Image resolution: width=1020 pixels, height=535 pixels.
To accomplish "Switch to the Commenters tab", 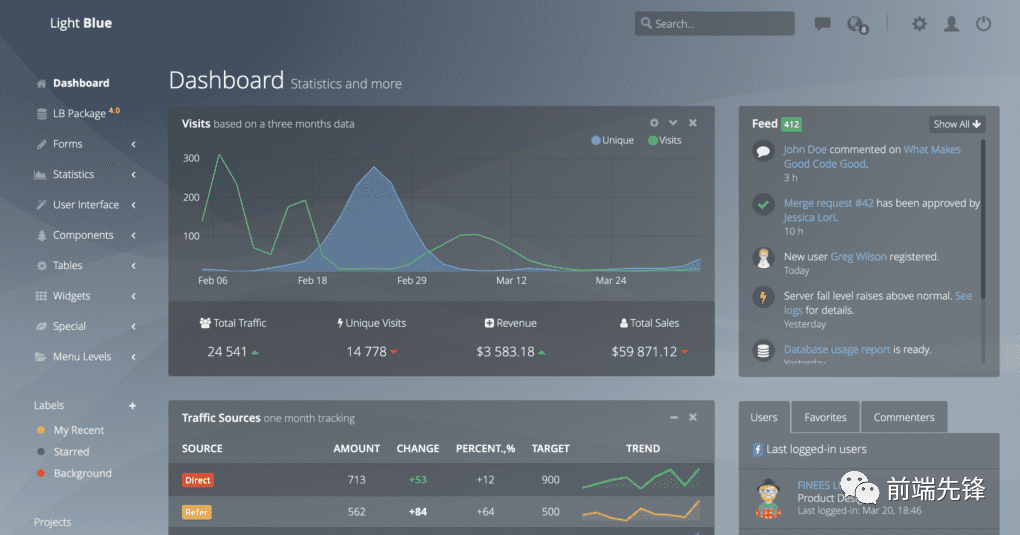I will [904, 417].
